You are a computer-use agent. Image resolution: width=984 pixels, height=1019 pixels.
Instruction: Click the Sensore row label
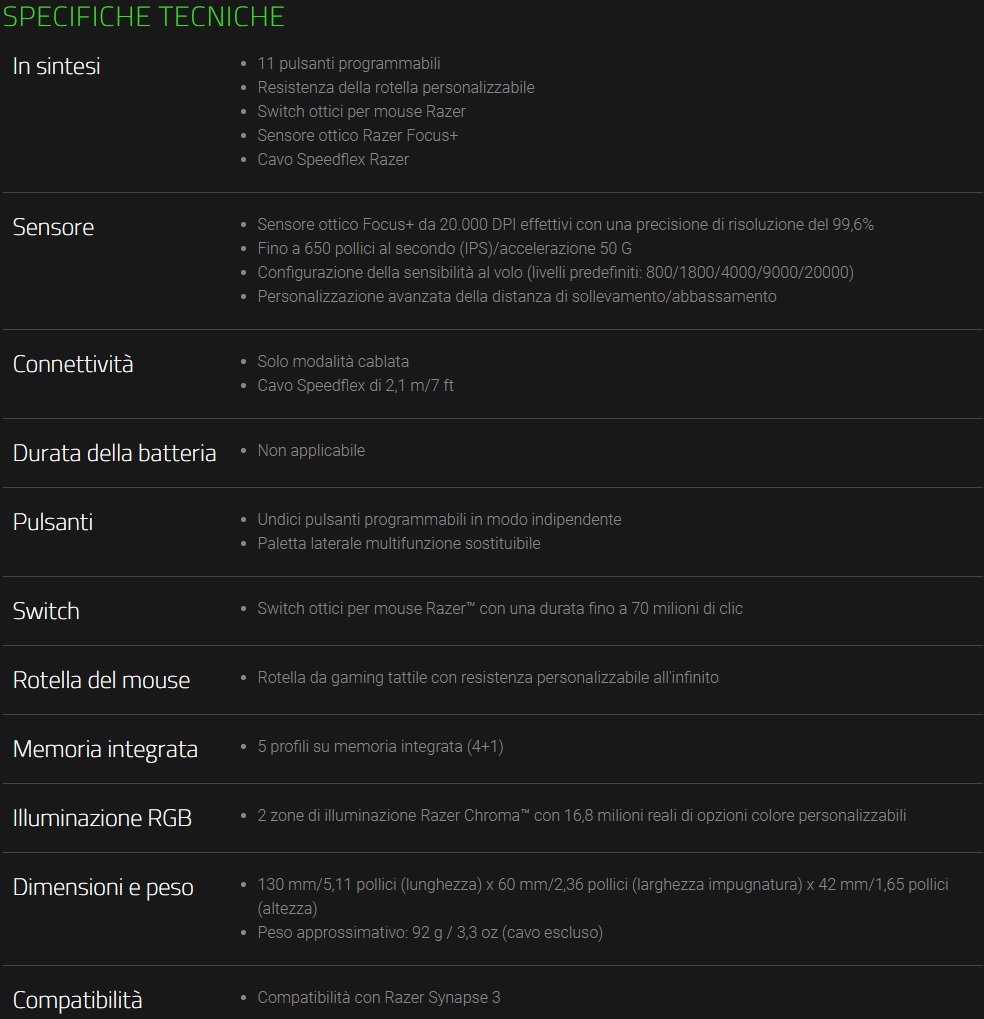(53, 227)
